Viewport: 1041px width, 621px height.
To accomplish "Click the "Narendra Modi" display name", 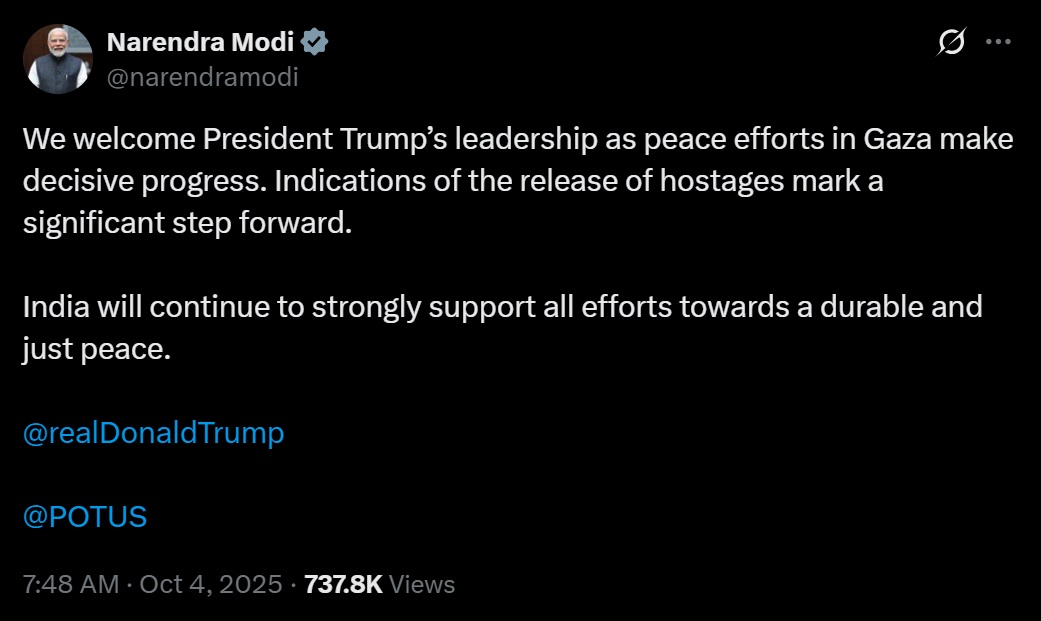I will [200, 43].
